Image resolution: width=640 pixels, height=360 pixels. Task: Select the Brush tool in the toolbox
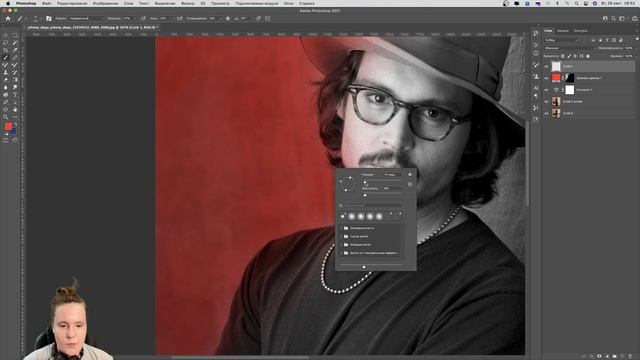pos(6,58)
